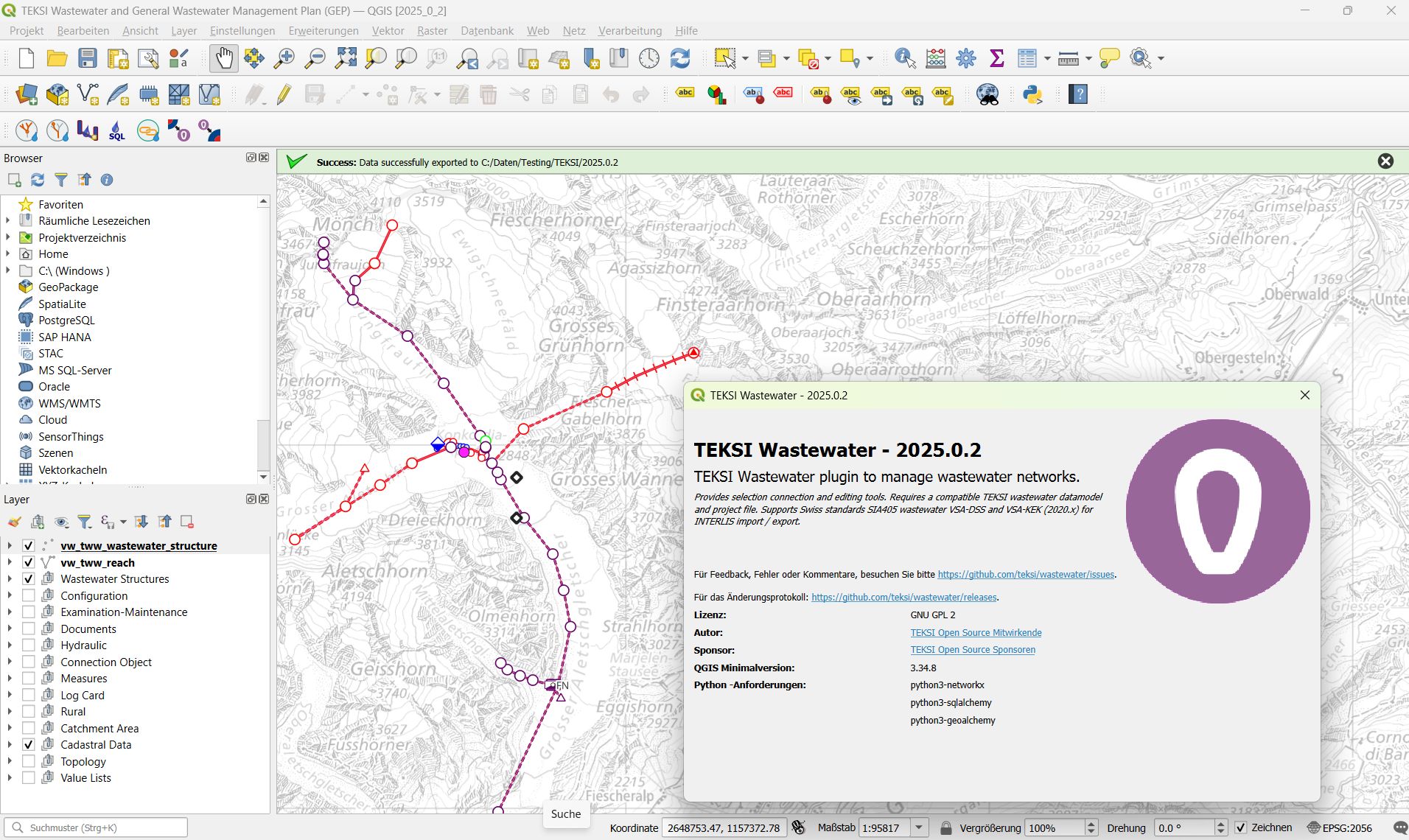Viewport: 1409px width, 840px height.
Task: Open the Field Calculator sigma icon
Action: click(x=996, y=58)
